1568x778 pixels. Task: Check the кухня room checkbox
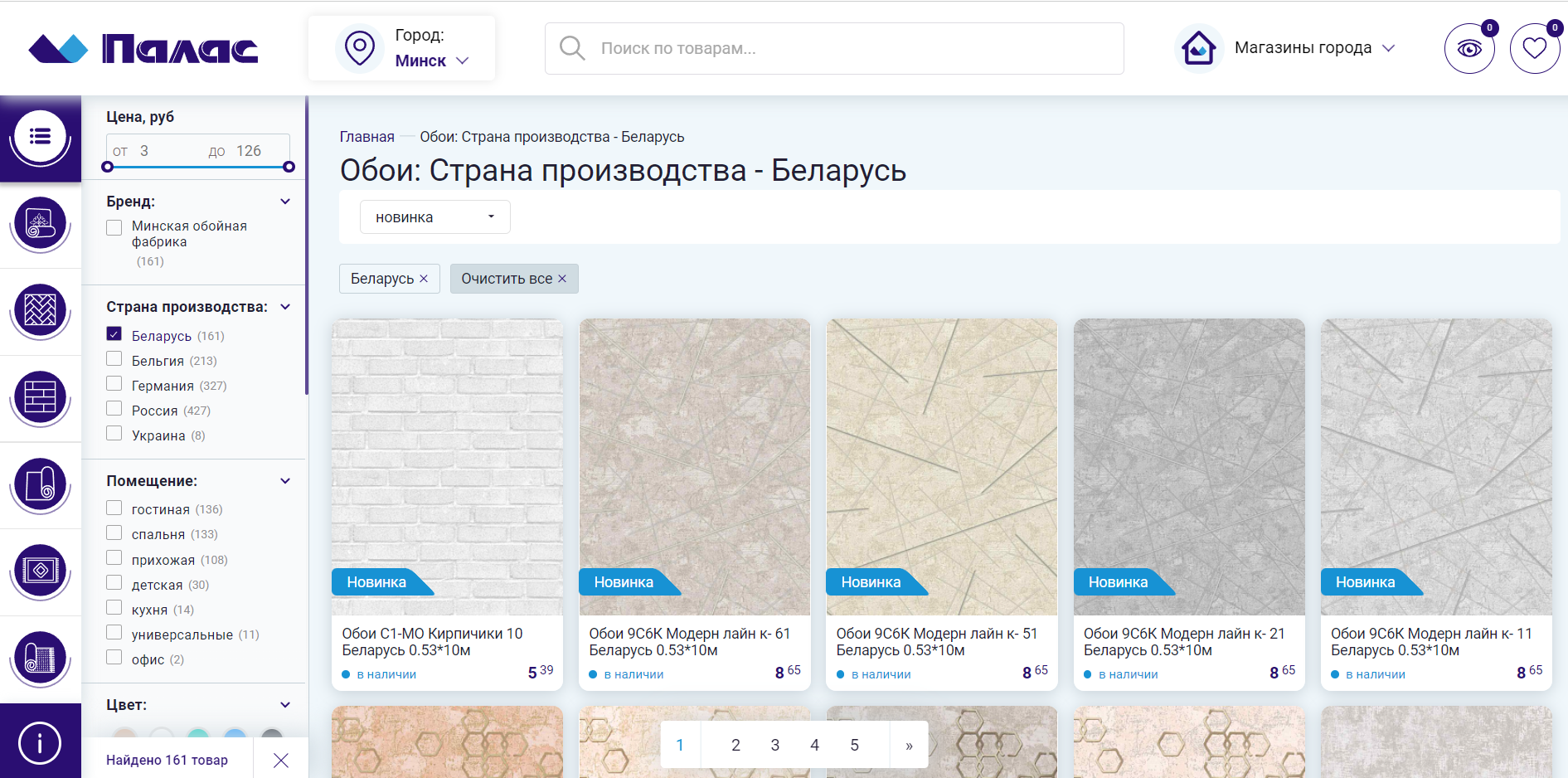click(x=114, y=608)
